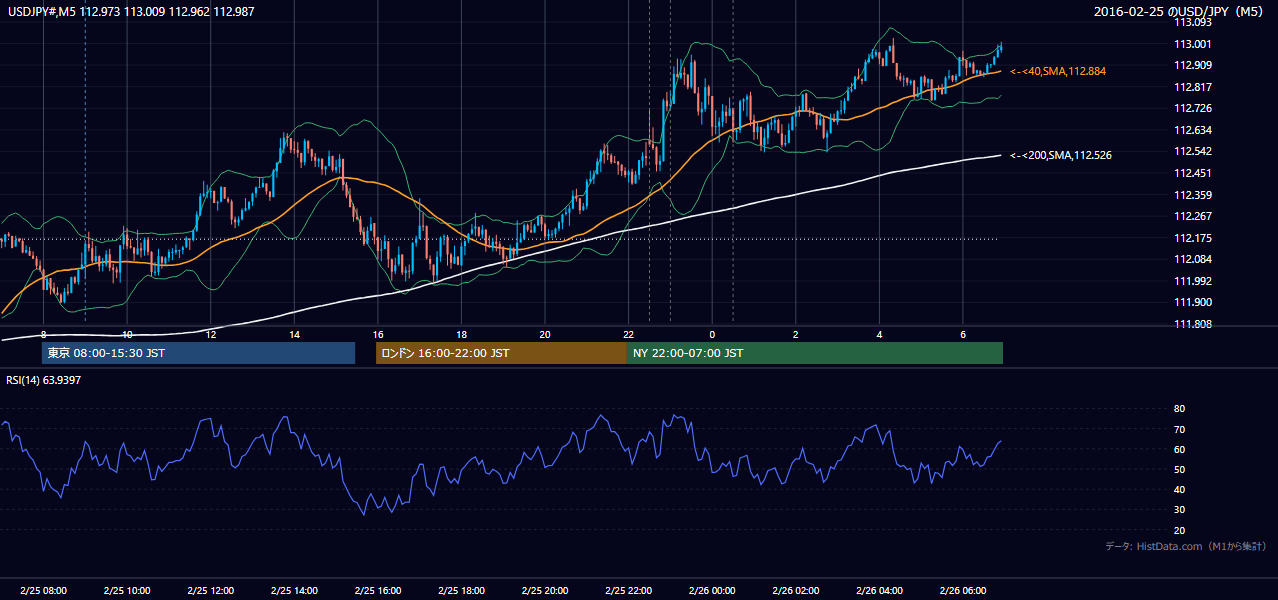Click the 2/26 04:00 date label
1278x600 pixels.
click(x=879, y=591)
